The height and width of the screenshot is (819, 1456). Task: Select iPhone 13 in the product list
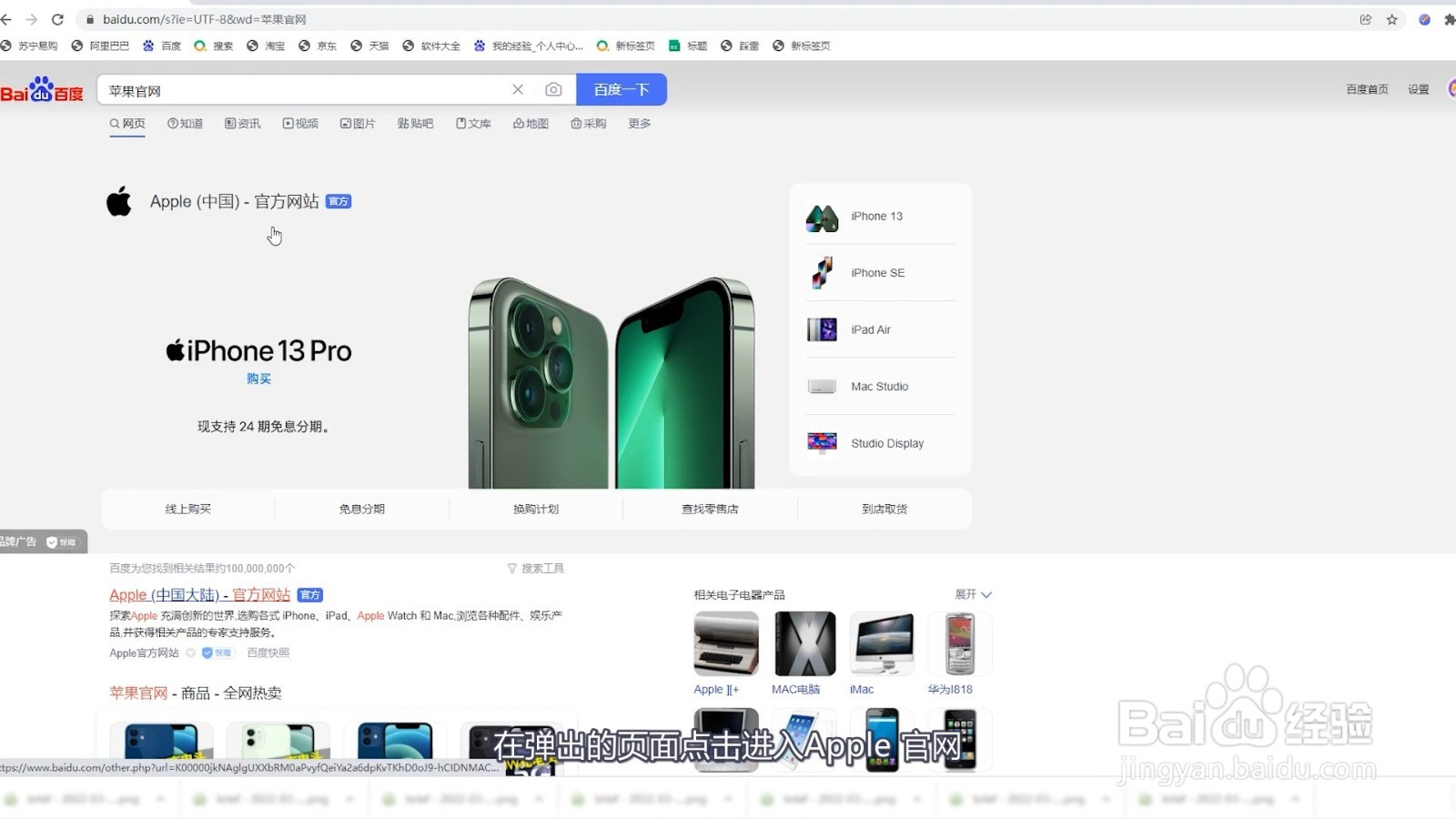881,217
